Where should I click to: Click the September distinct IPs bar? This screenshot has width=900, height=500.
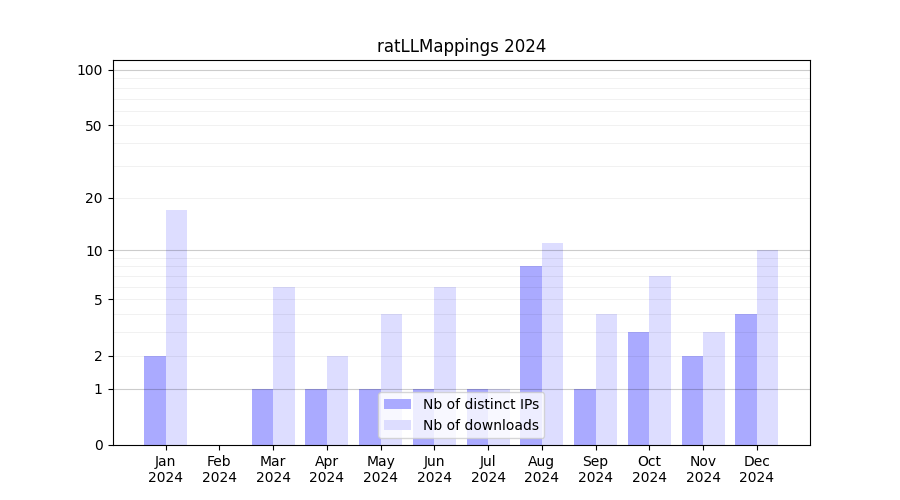coord(585,417)
